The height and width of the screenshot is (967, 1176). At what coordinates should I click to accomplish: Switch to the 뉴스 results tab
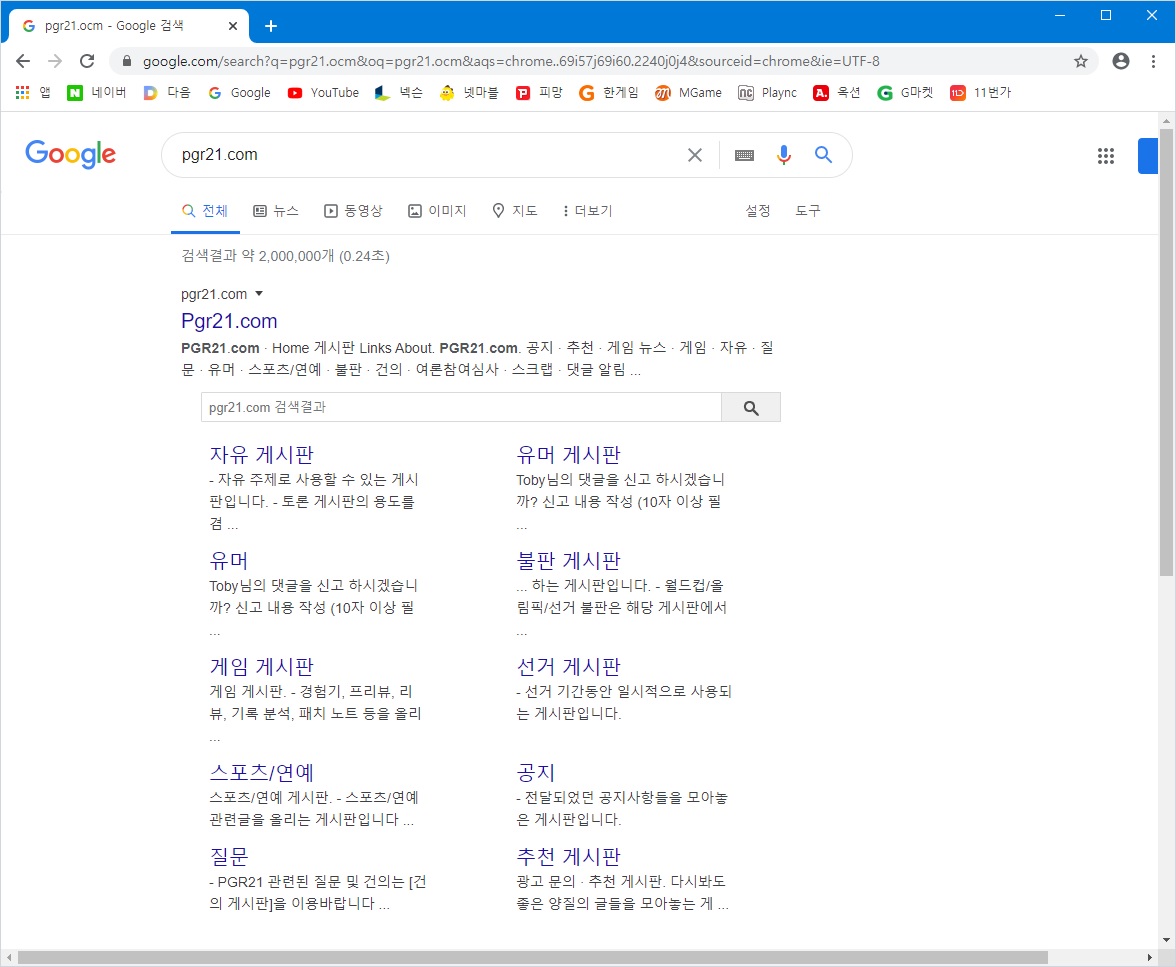click(276, 211)
